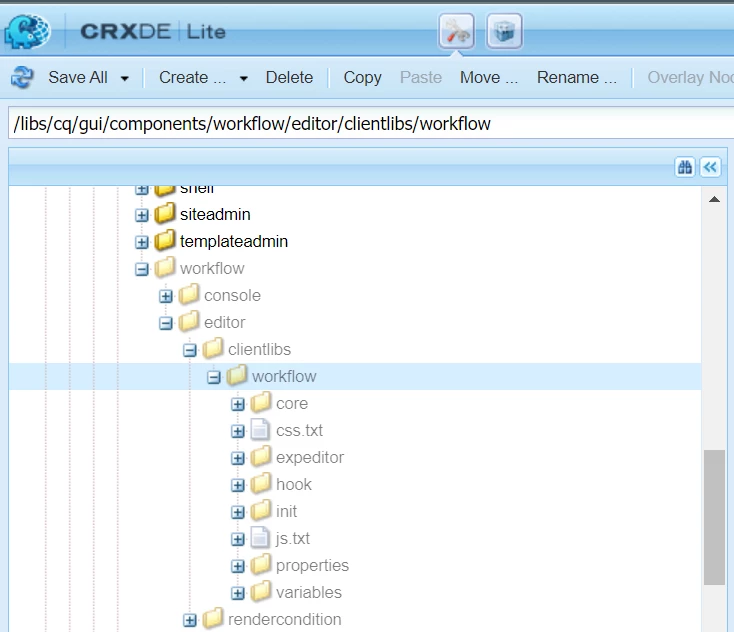
Task: Select the expeditor tree label
Action: 310,457
